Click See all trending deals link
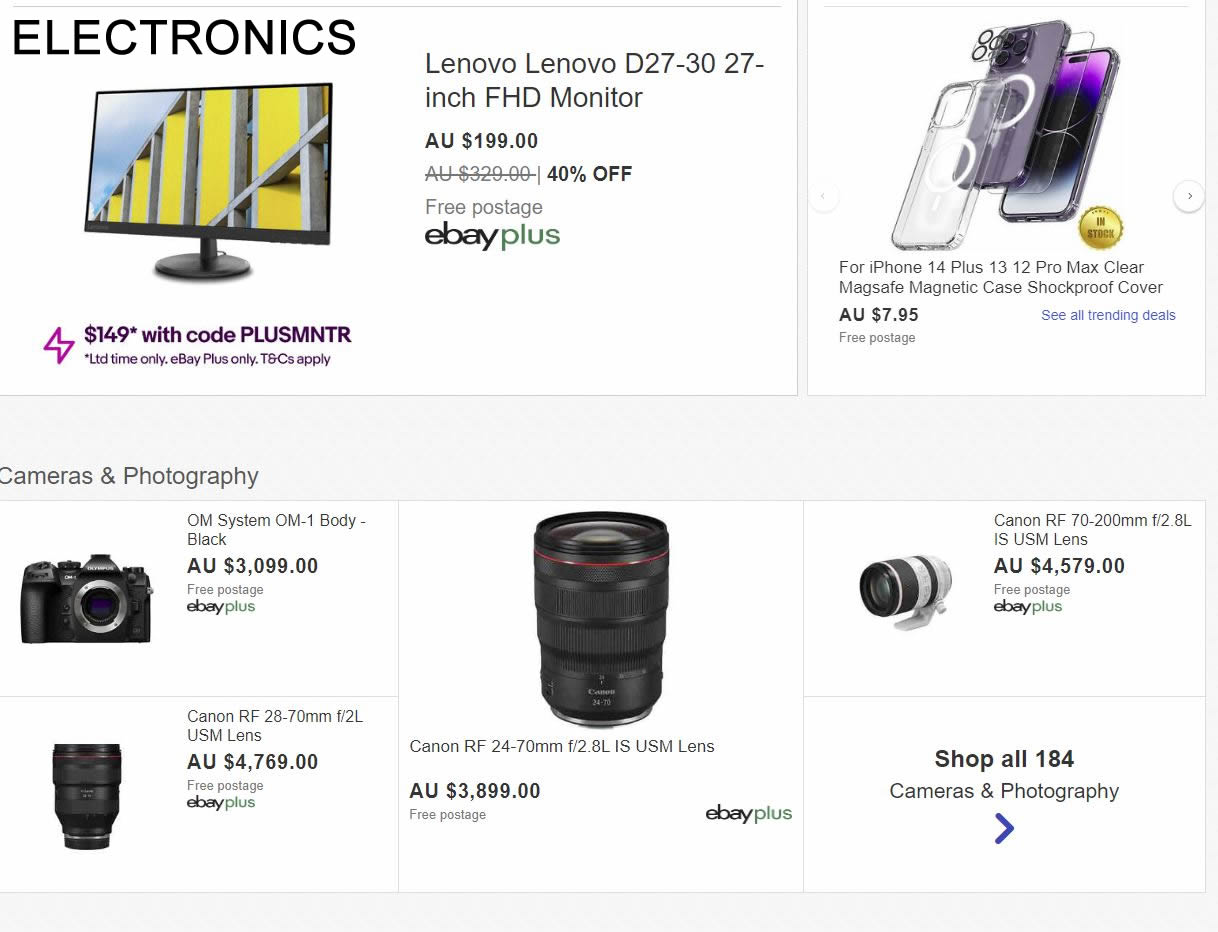The height and width of the screenshot is (932, 1218). [x=1108, y=315]
